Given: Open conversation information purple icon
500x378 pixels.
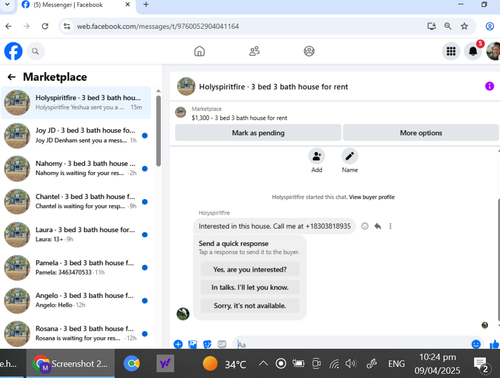Looking at the screenshot, I should 489,86.
